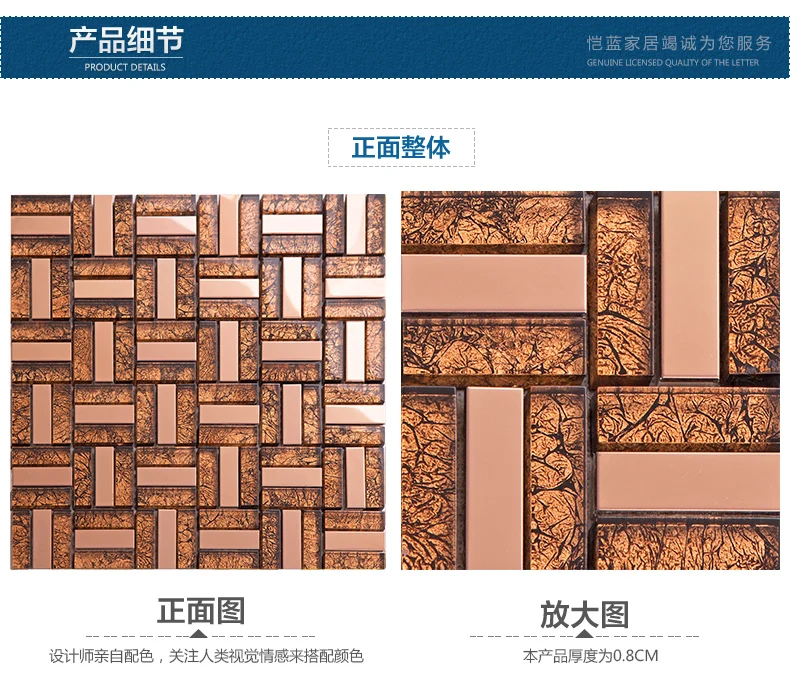790x699 pixels.
Task: Click the 放大图 caption heading
Action: tap(584, 614)
